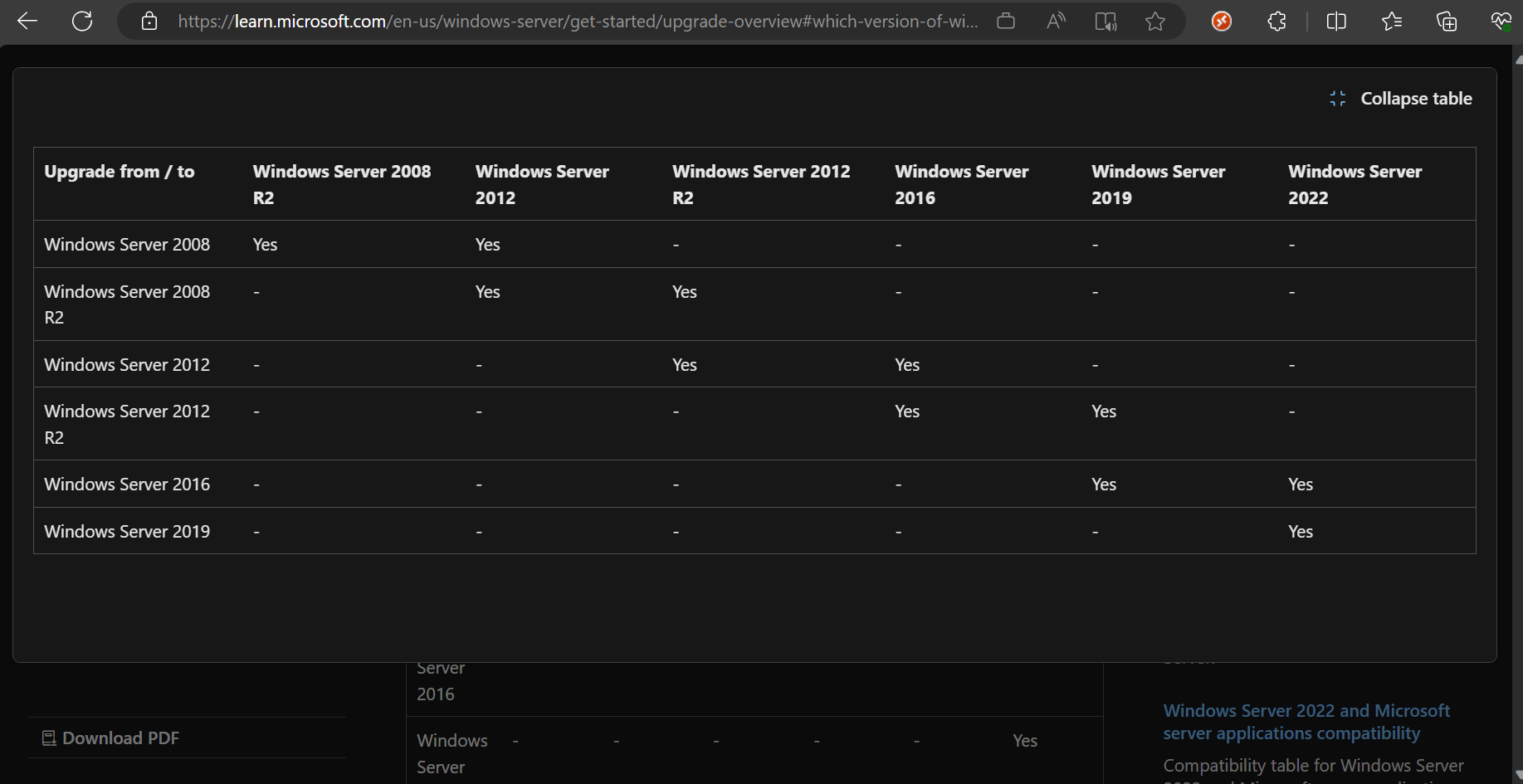Open the orange remote desktop extension icon
1523x784 pixels.
coord(1222,21)
